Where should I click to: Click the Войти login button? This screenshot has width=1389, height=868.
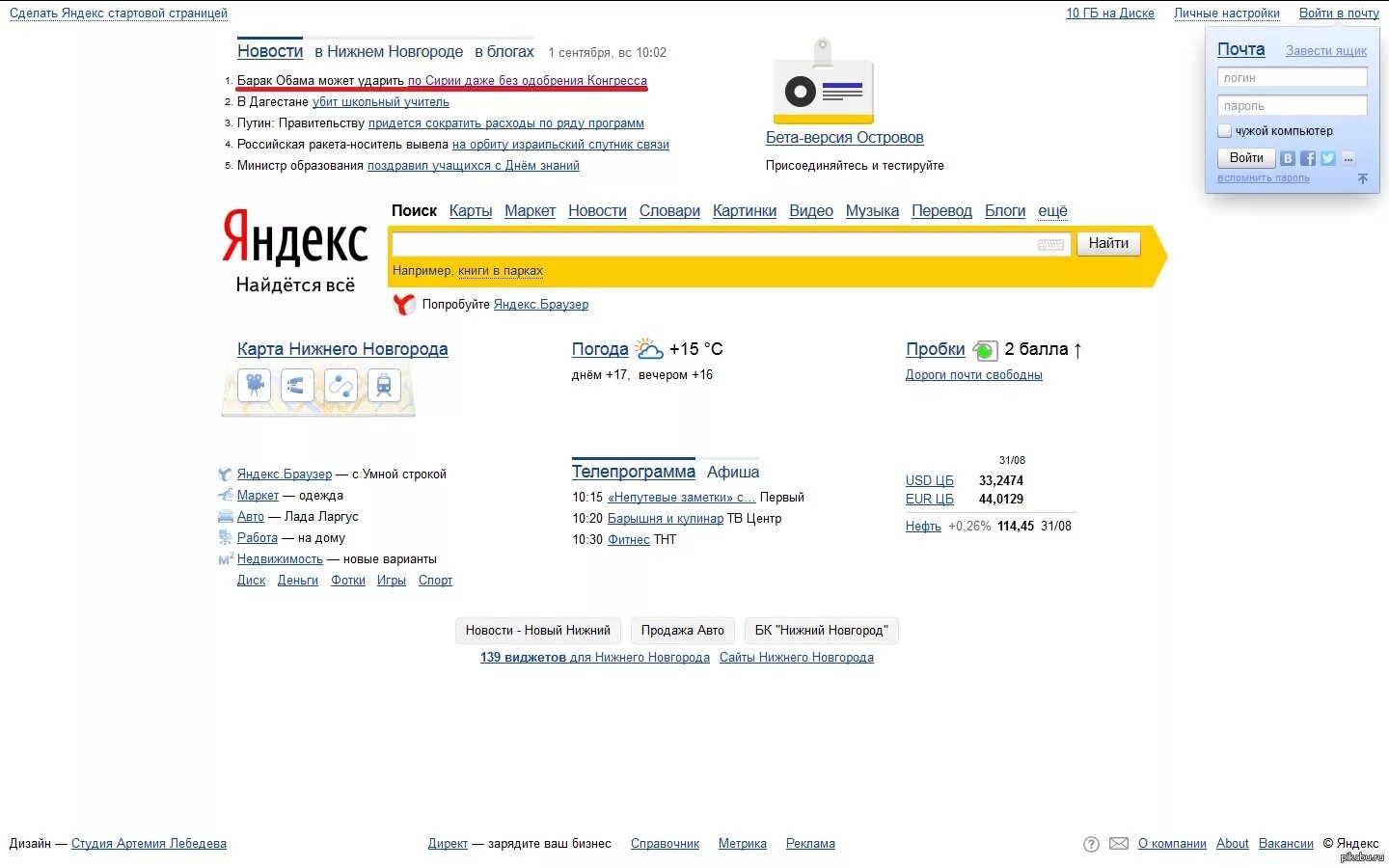coord(1246,158)
